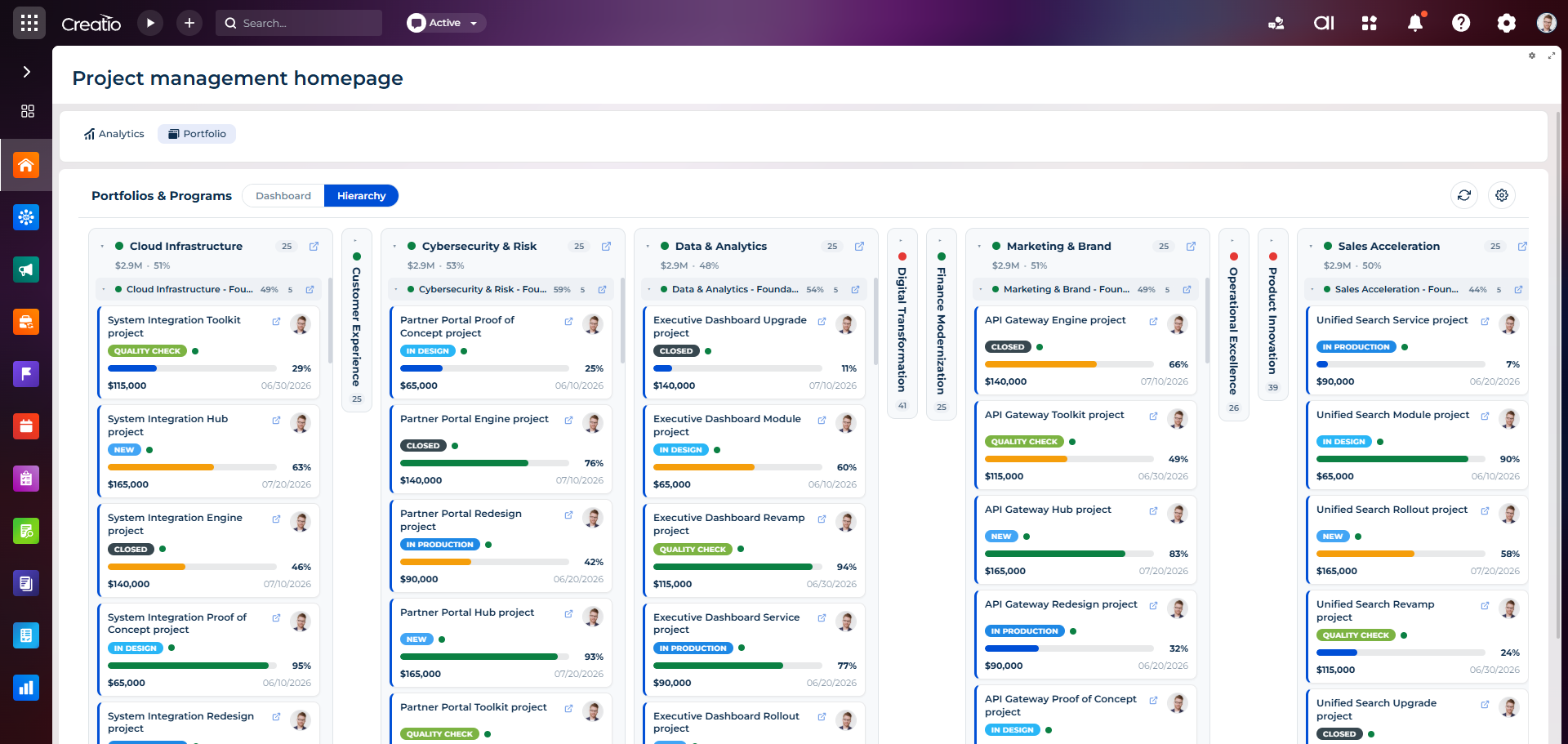This screenshot has height=744, width=1568.
Task: Collapse Cloud Infrastructure - Foundation program group
Action: [x=104, y=289]
